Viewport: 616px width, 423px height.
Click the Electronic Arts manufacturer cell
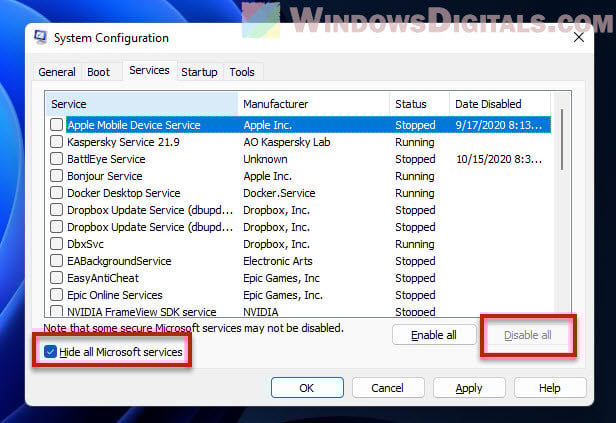click(278, 261)
